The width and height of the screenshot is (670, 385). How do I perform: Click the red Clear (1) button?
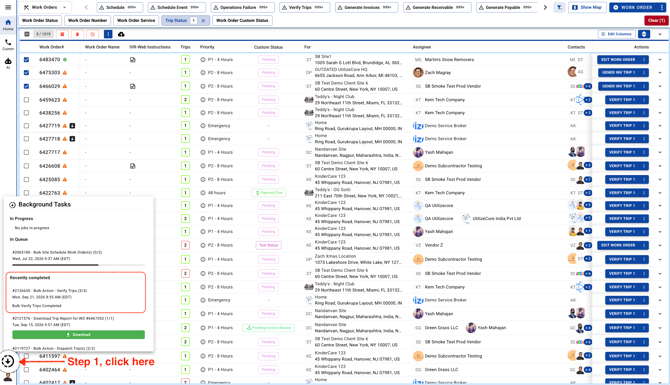[x=656, y=21]
